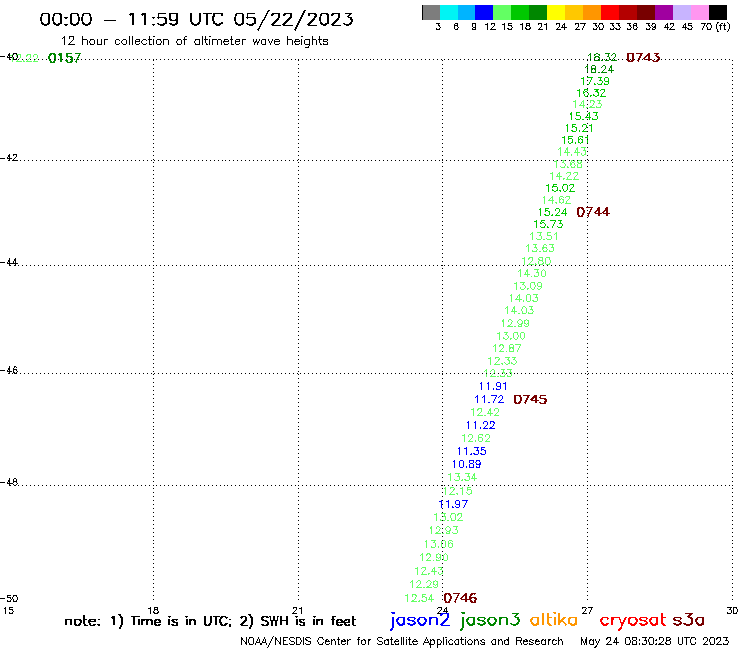This screenshot has width=740, height=650.
Task: Click the wave height value 12.42
Action: tap(485, 412)
